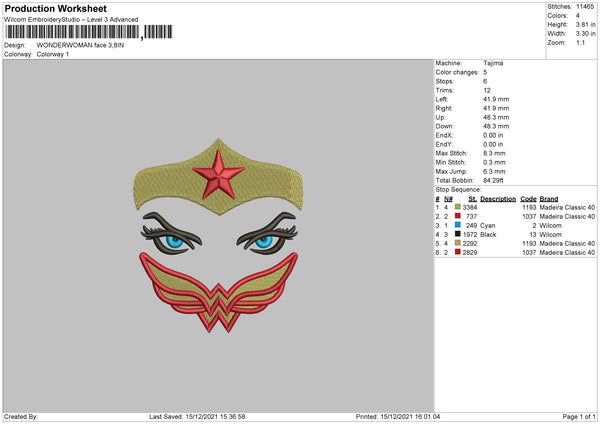Image resolution: width=600 pixels, height=424 pixels.
Task: Click the 'Production Worksheet' title
Action: tap(55, 9)
